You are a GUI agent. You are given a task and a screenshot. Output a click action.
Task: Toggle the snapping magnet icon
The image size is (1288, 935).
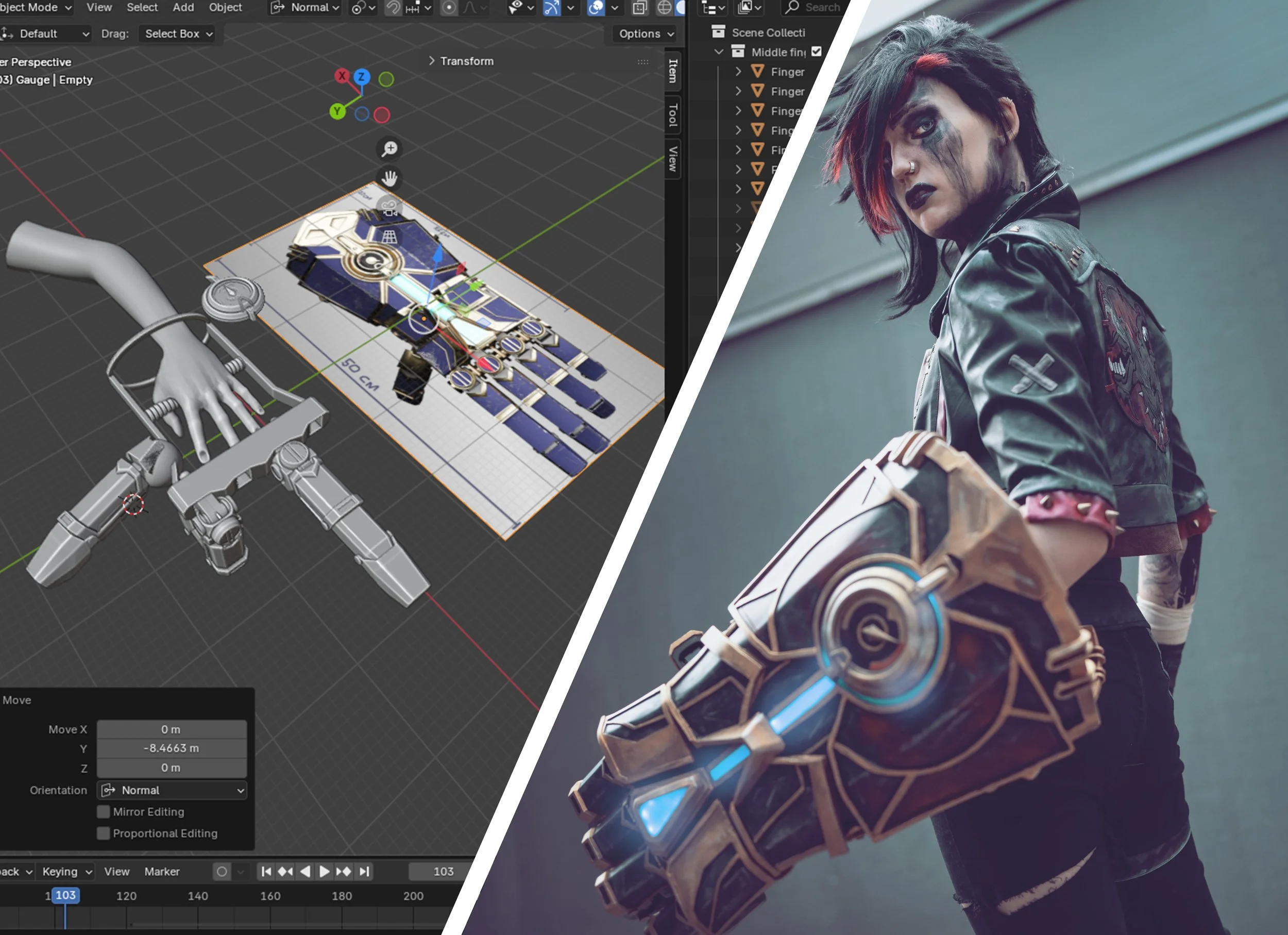pyautogui.click(x=393, y=8)
